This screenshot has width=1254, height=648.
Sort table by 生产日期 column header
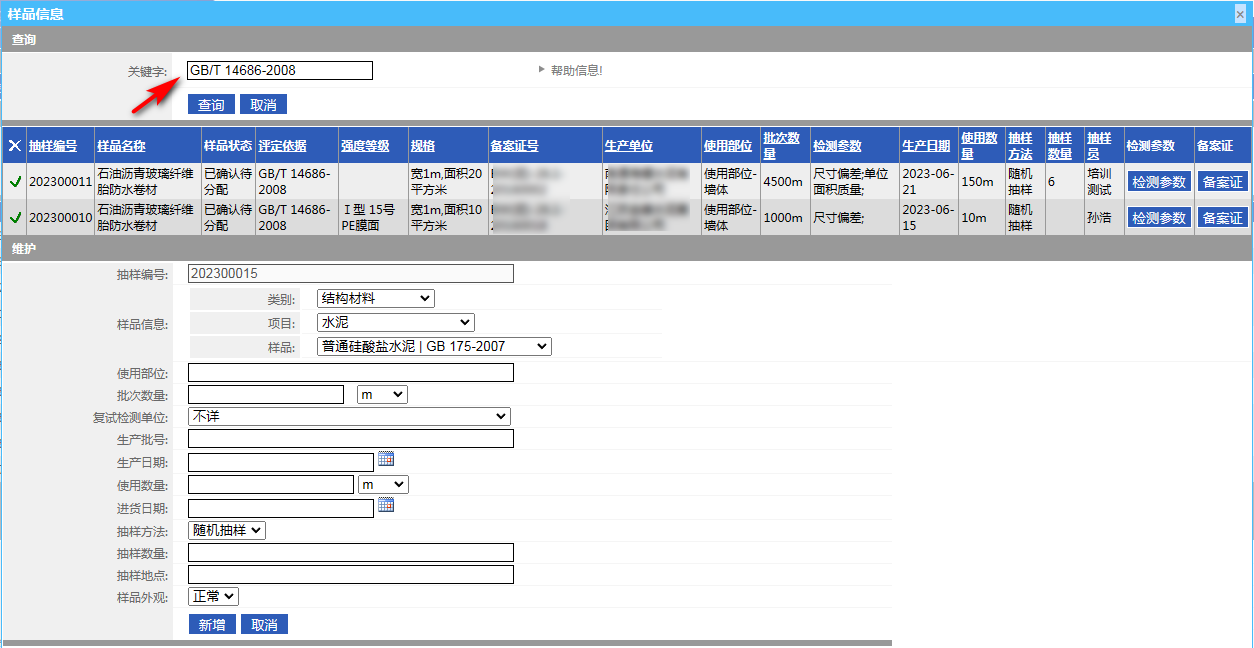[925, 146]
